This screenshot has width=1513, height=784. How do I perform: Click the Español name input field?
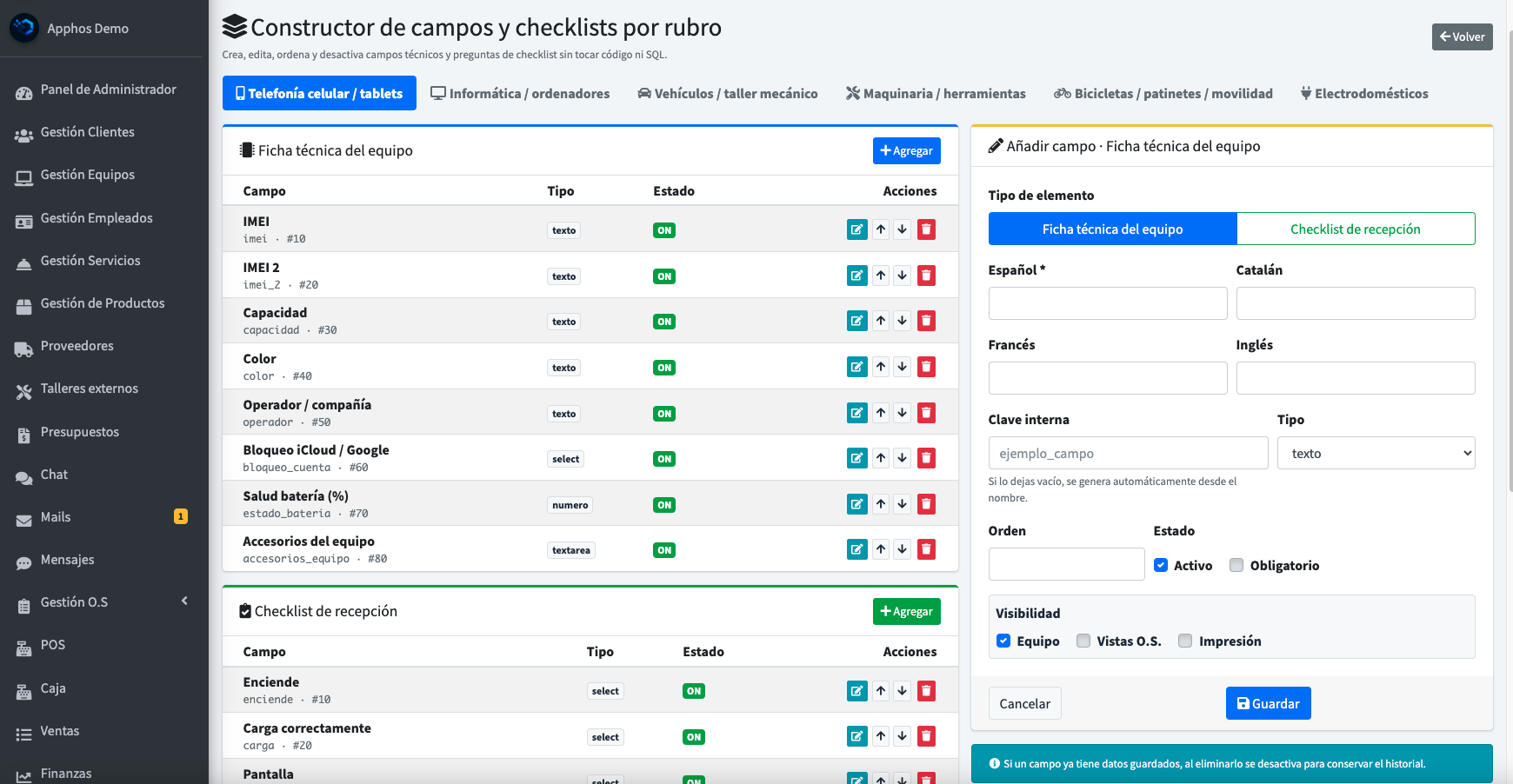1108,303
